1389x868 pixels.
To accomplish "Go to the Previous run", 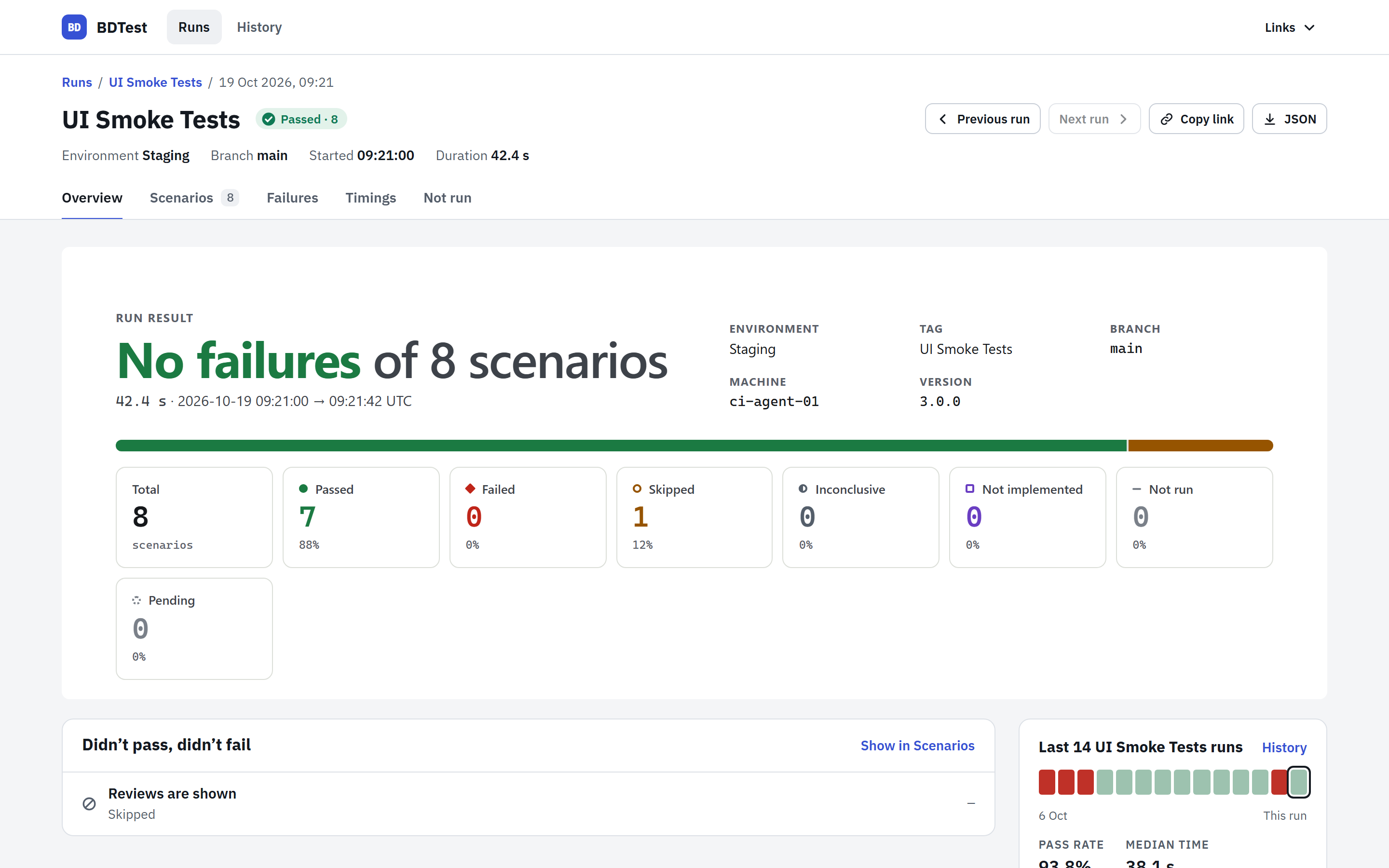I will [982, 119].
